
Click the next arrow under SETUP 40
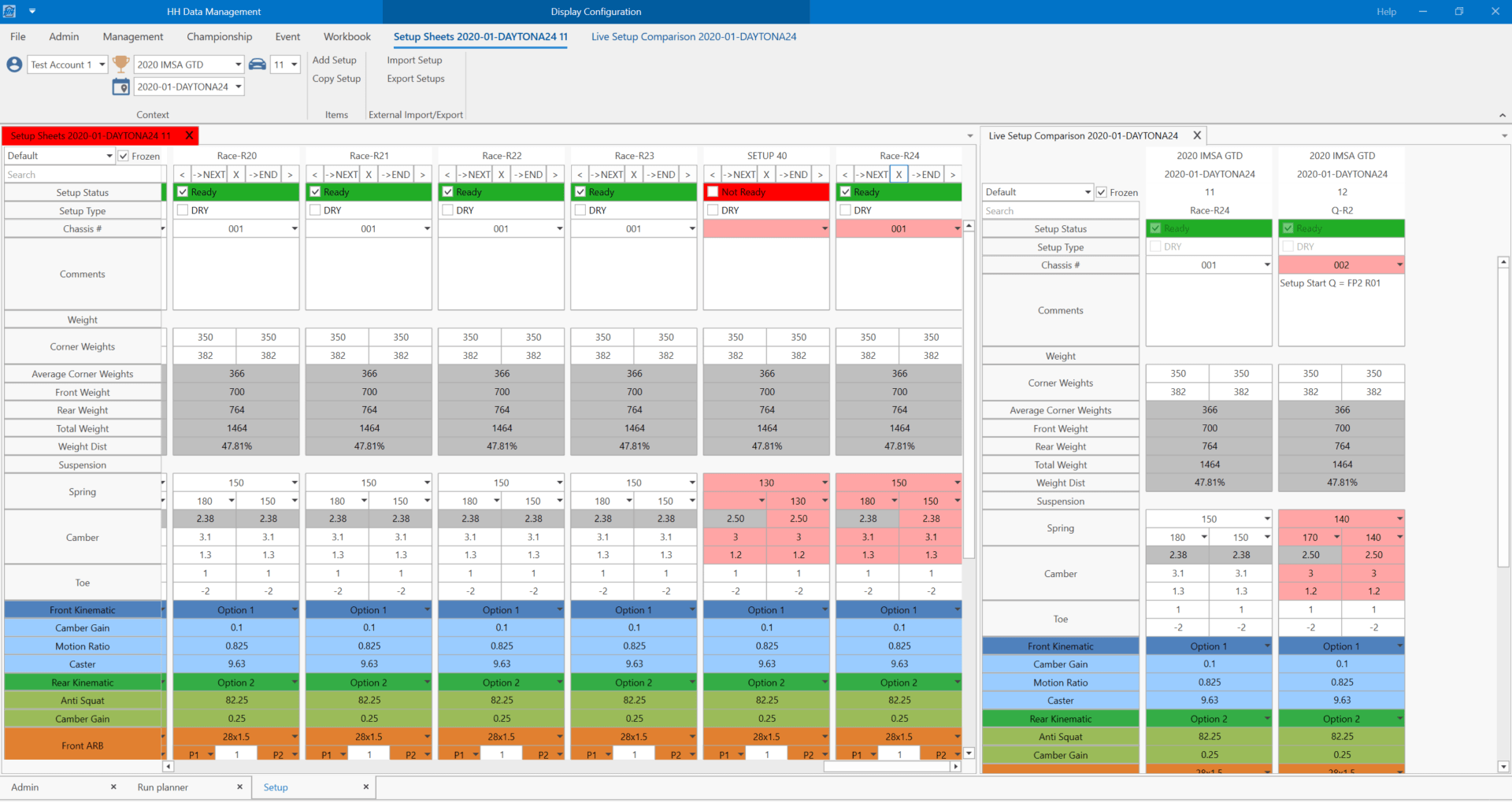(821, 174)
